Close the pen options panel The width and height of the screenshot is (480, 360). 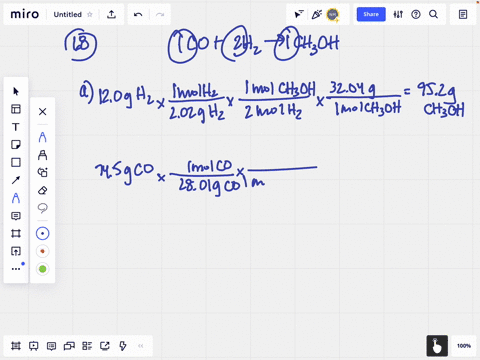42,111
